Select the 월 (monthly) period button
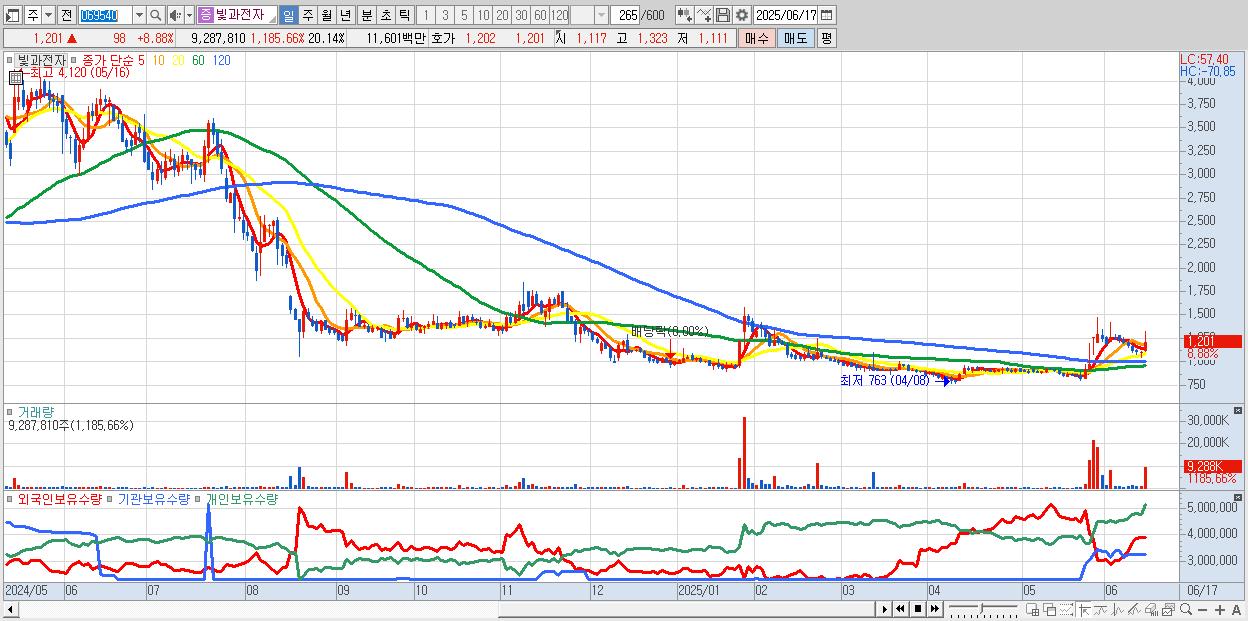1248x621 pixels. (326, 15)
